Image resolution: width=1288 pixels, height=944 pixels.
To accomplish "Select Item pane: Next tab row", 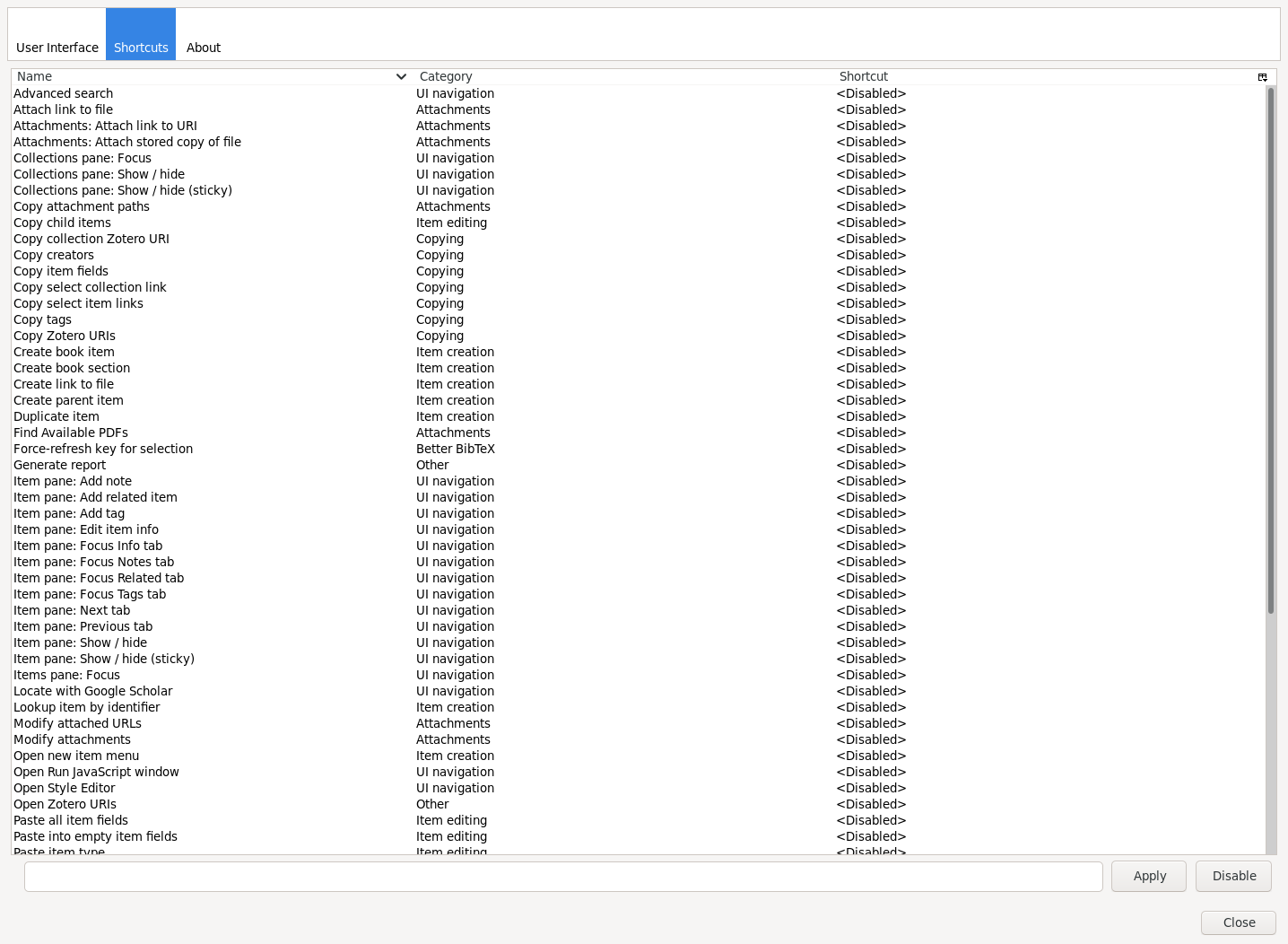I will click(638, 610).
